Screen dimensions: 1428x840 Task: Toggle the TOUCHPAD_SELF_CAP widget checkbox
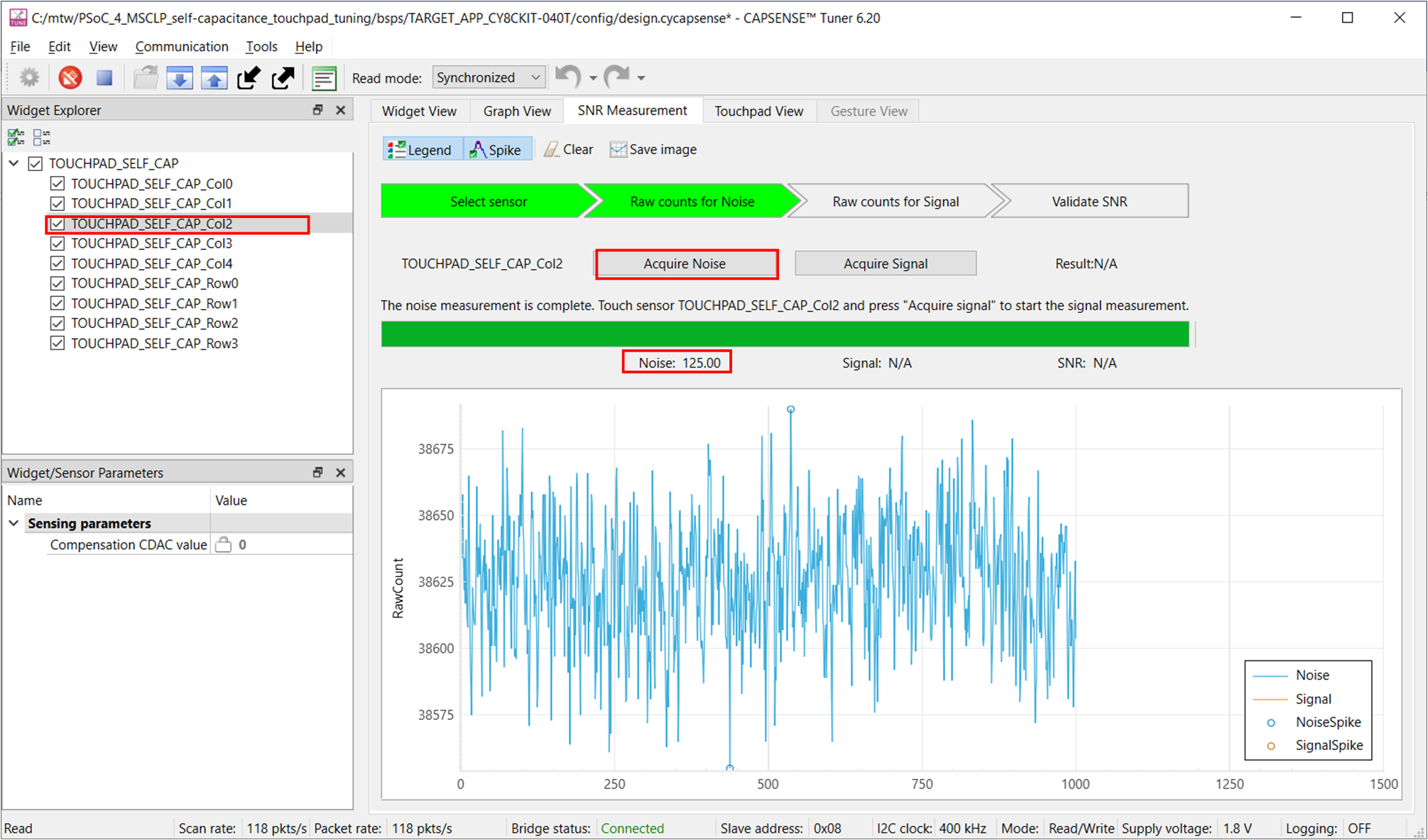[36, 163]
